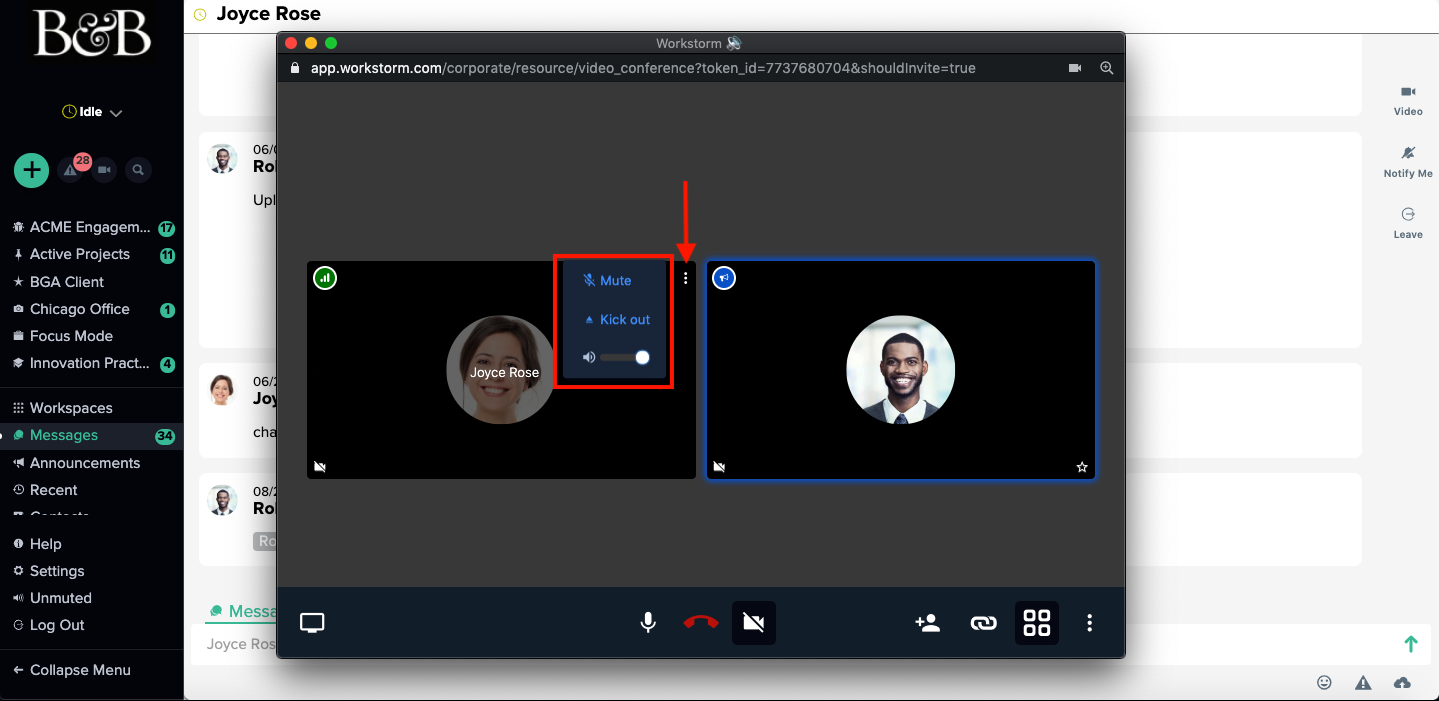Collapse the sidebar menu
Viewport: 1439px width, 701px height.
(80, 670)
